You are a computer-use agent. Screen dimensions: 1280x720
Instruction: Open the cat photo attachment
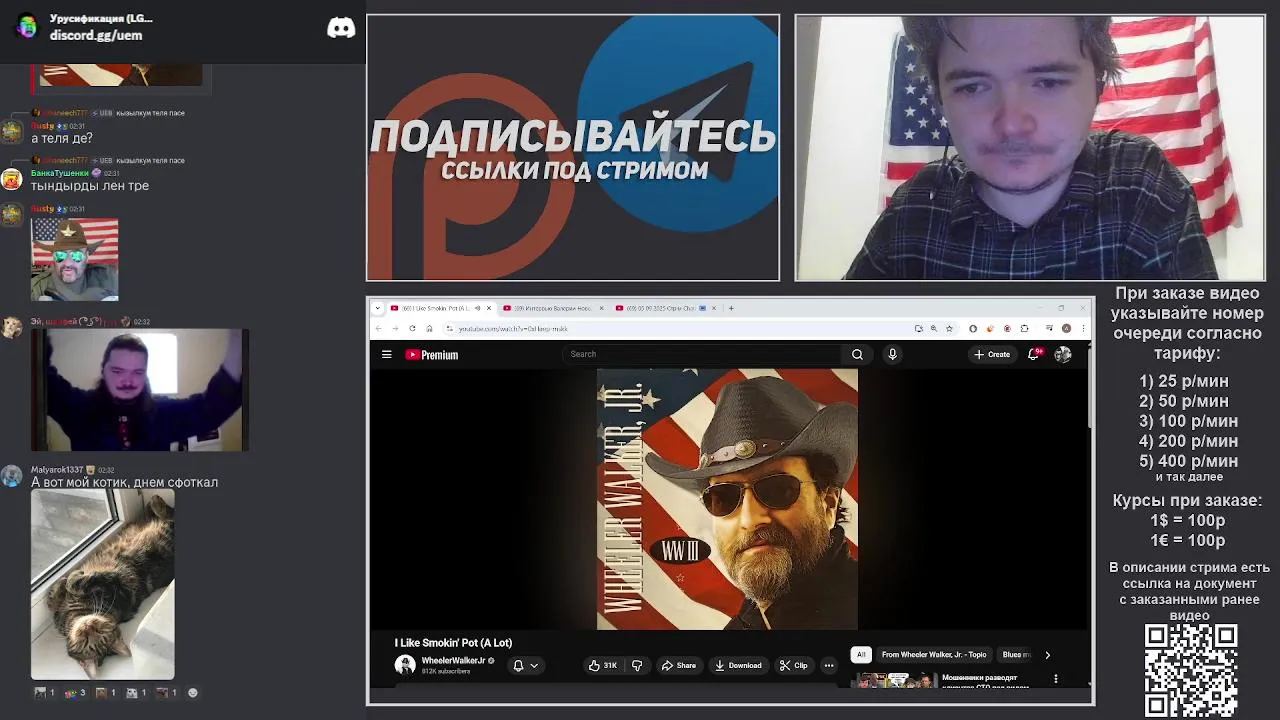click(103, 585)
